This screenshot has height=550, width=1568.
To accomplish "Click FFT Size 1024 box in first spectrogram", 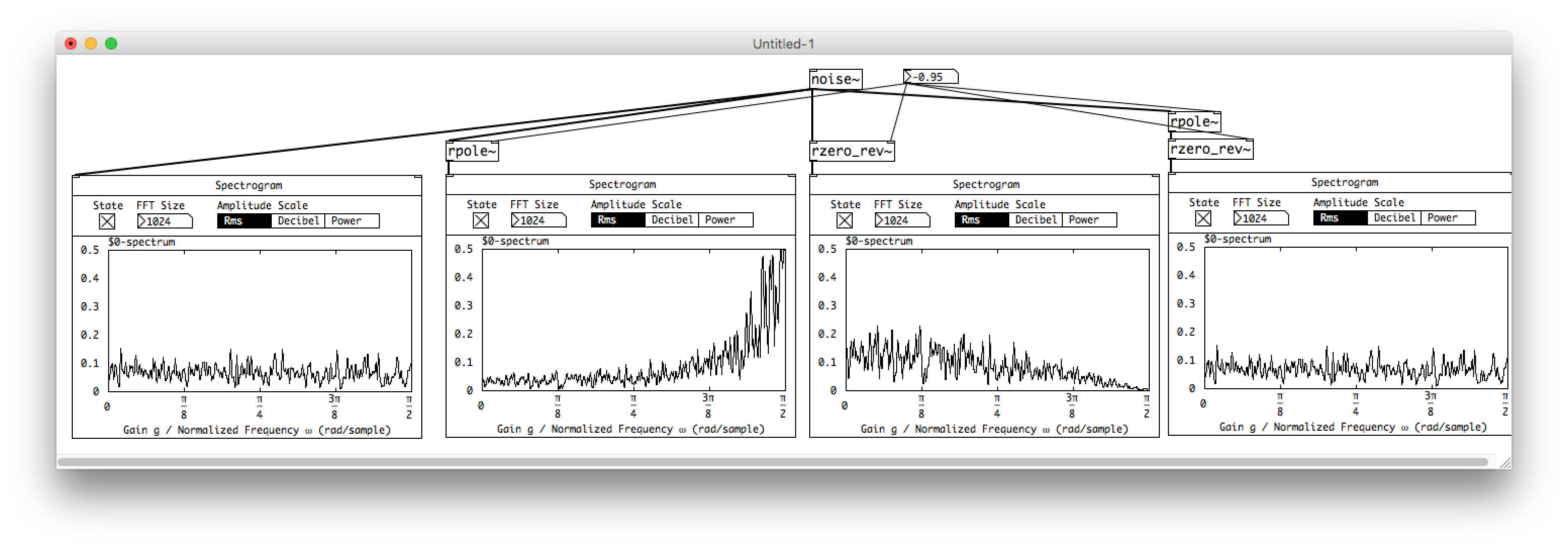I will click(x=165, y=222).
